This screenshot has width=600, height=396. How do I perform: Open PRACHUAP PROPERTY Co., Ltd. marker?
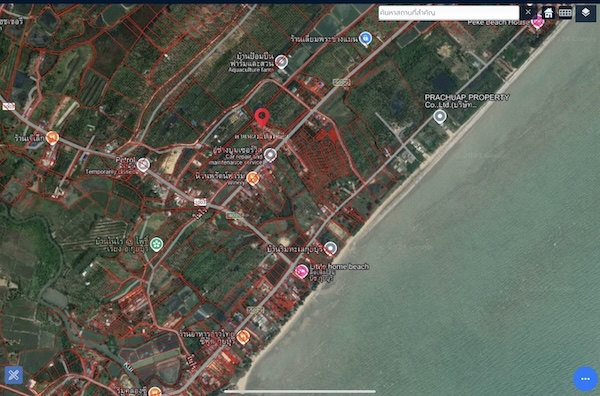tap(440, 116)
